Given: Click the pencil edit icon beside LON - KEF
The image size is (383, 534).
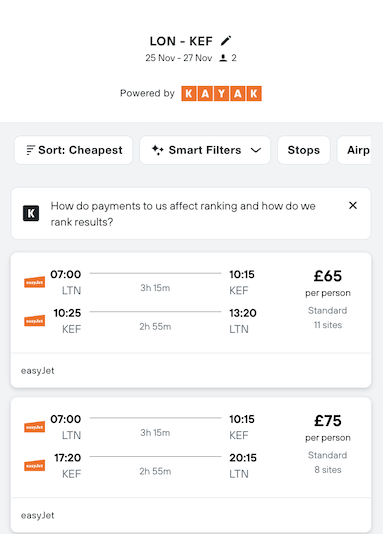Looking at the screenshot, I should tap(226, 41).
